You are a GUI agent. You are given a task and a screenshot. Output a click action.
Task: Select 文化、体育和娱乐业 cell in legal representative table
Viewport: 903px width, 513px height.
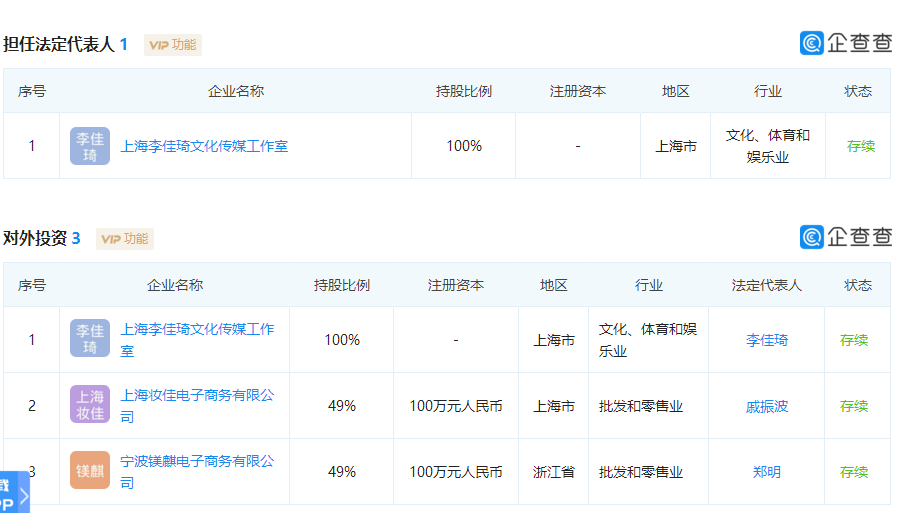pos(768,146)
